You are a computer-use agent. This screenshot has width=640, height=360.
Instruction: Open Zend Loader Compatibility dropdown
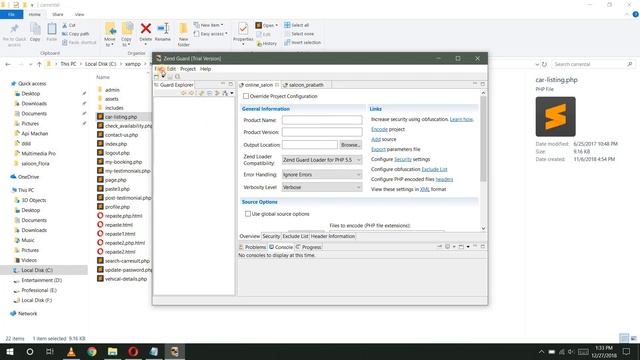322,160
